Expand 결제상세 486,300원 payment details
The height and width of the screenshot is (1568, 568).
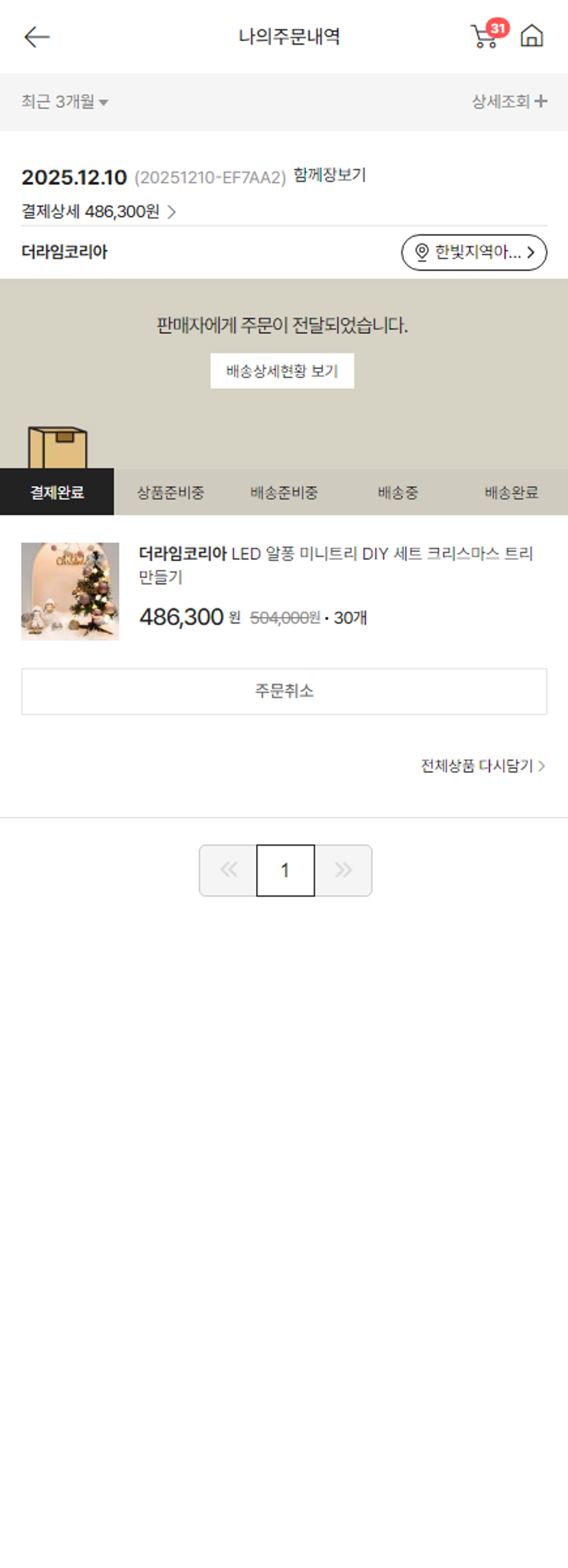click(x=98, y=211)
